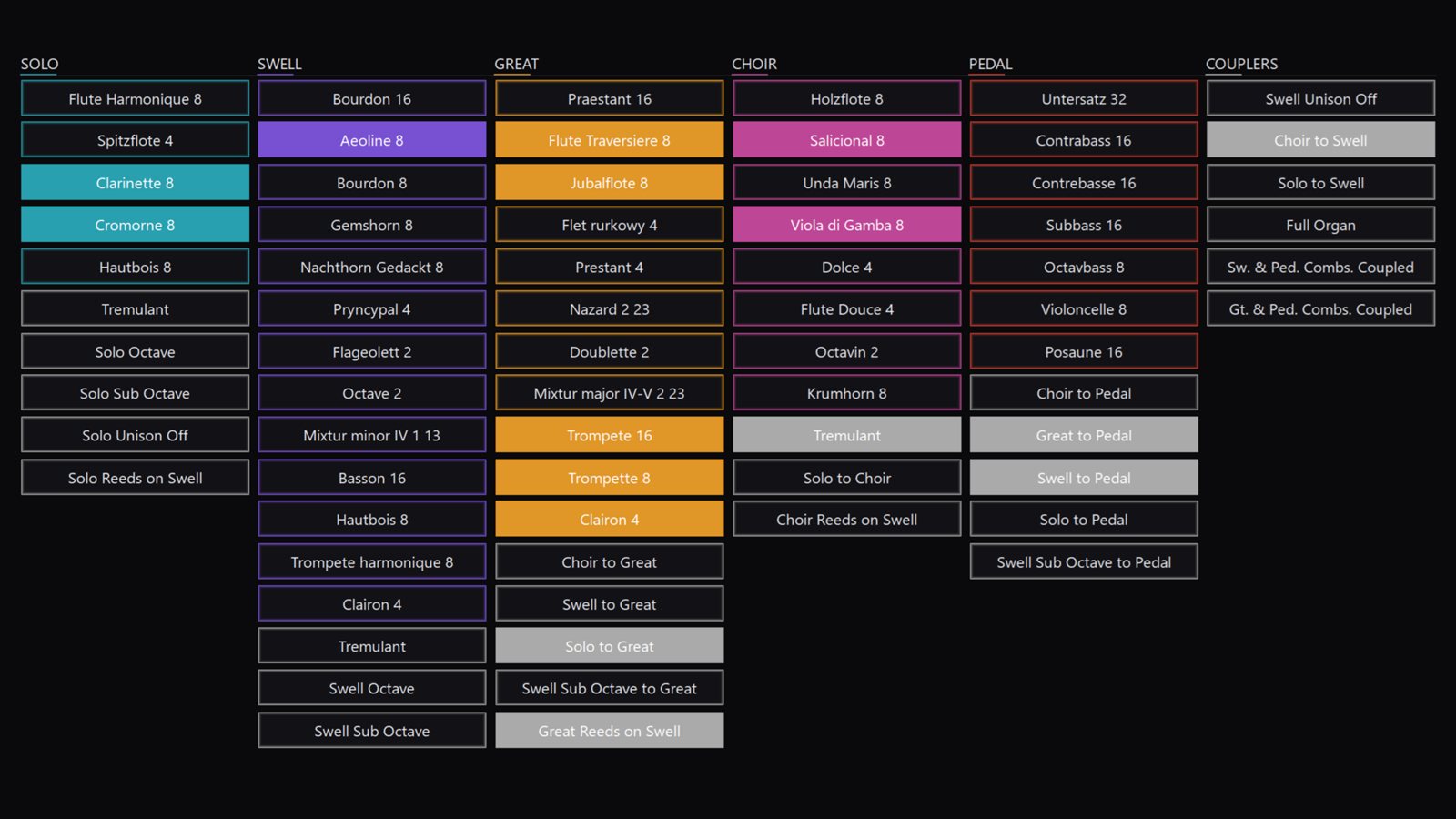Engage Solo Sub Octave coupler

(x=135, y=393)
